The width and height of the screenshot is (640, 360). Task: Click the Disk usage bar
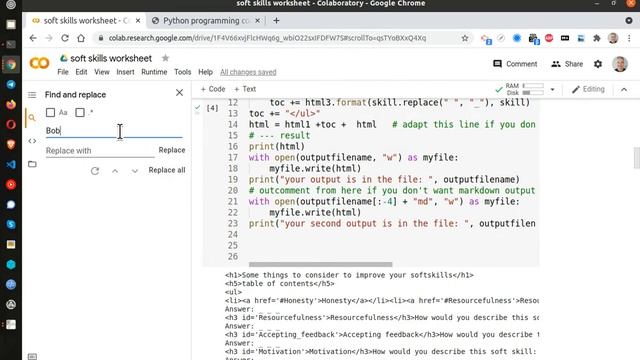pyautogui.click(x=533, y=93)
